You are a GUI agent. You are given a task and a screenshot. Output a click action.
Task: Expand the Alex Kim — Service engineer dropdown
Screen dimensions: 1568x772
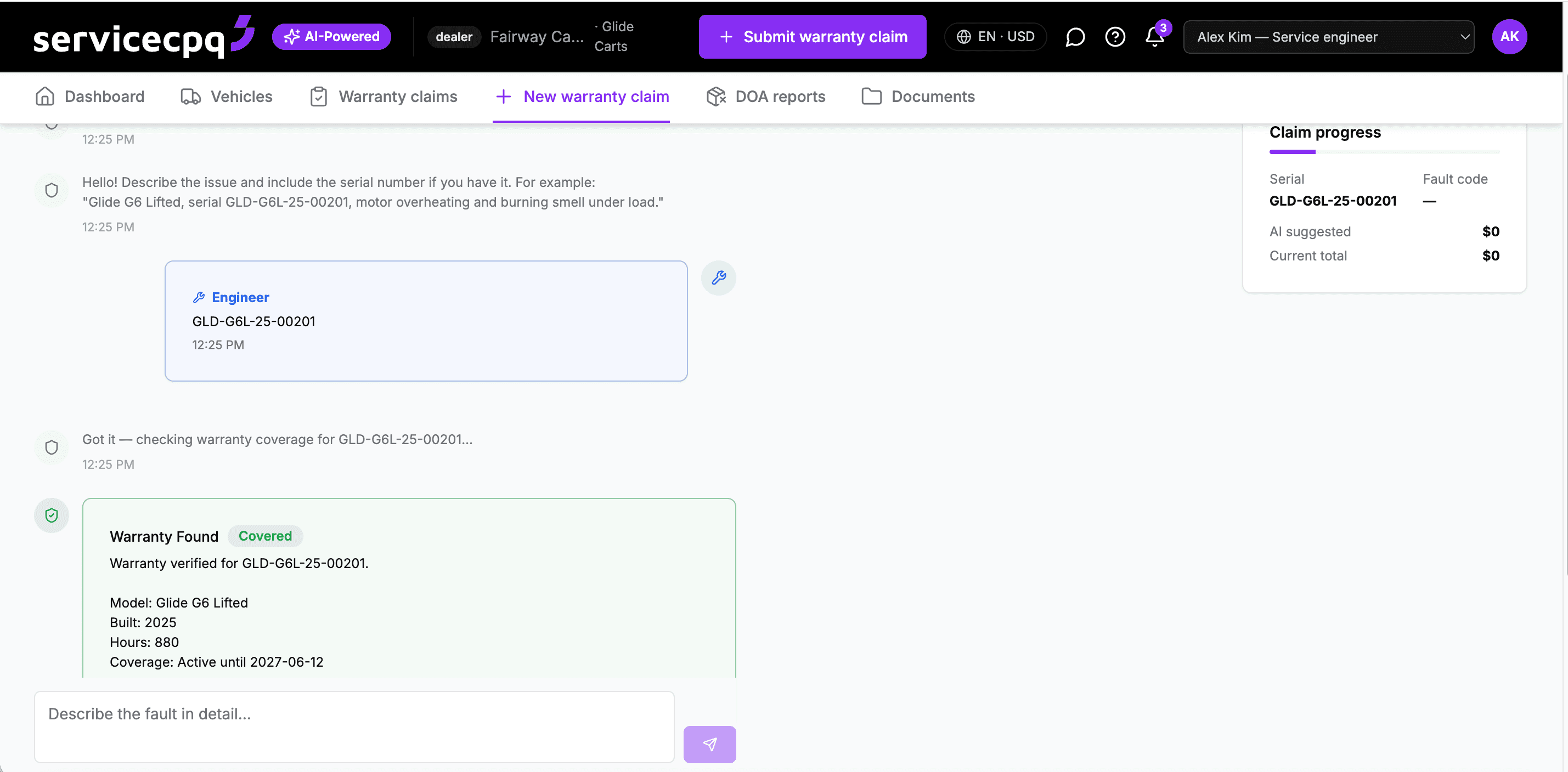[x=1328, y=37]
